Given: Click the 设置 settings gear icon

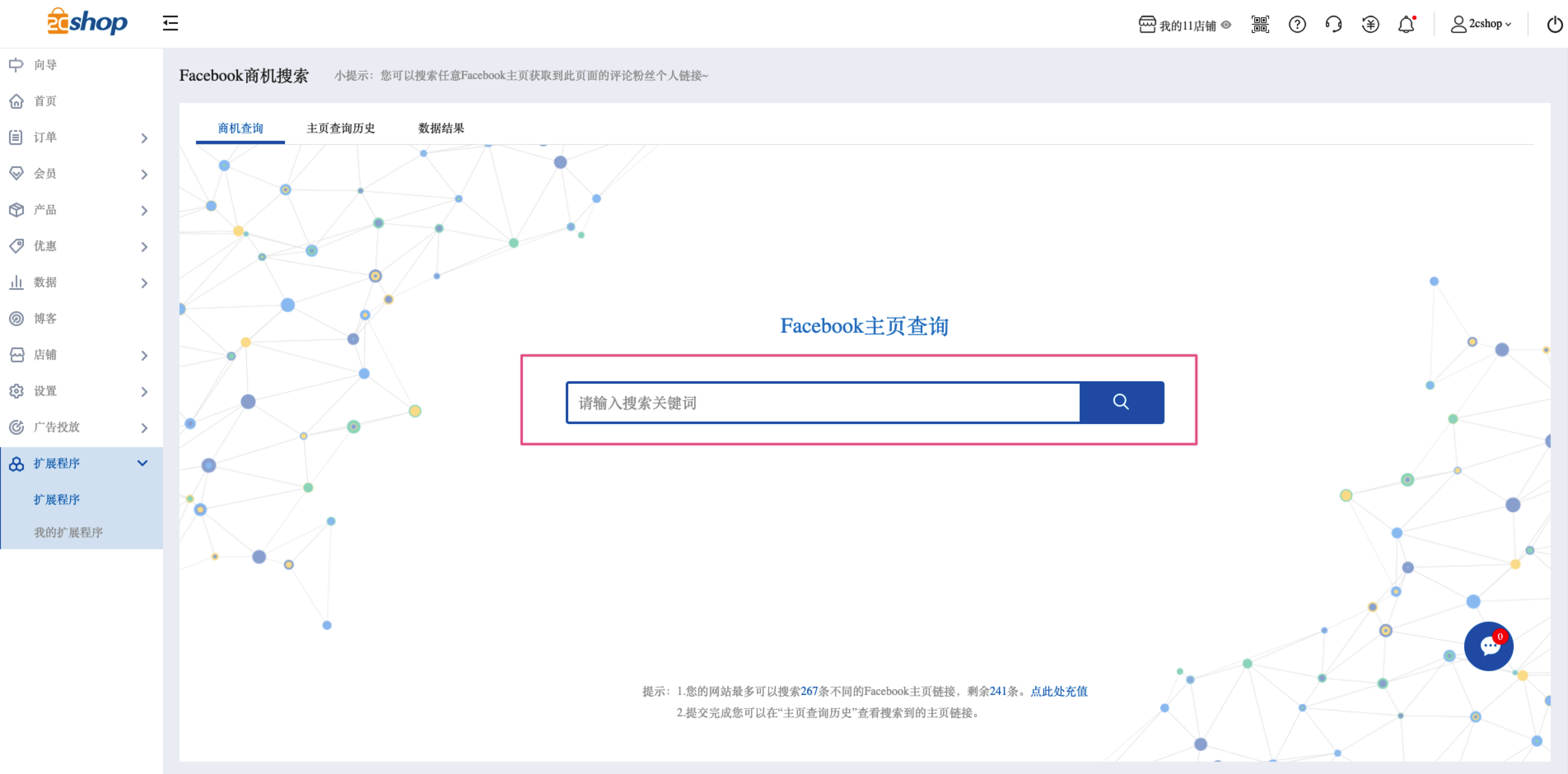Looking at the screenshot, I should [x=16, y=391].
